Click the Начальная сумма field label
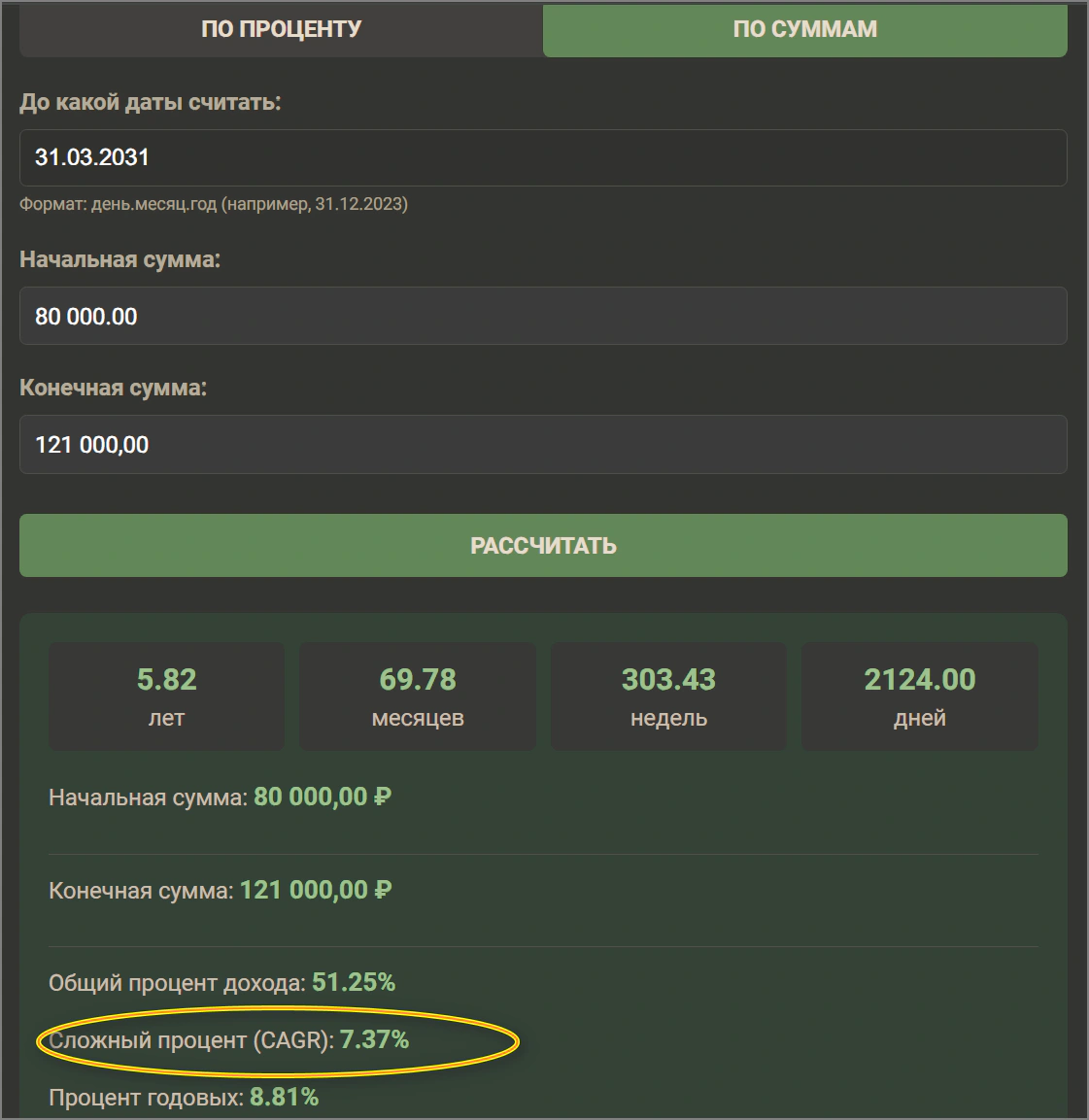Image resolution: width=1089 pixels, height=1120 pixels. [x=120, y=259]
